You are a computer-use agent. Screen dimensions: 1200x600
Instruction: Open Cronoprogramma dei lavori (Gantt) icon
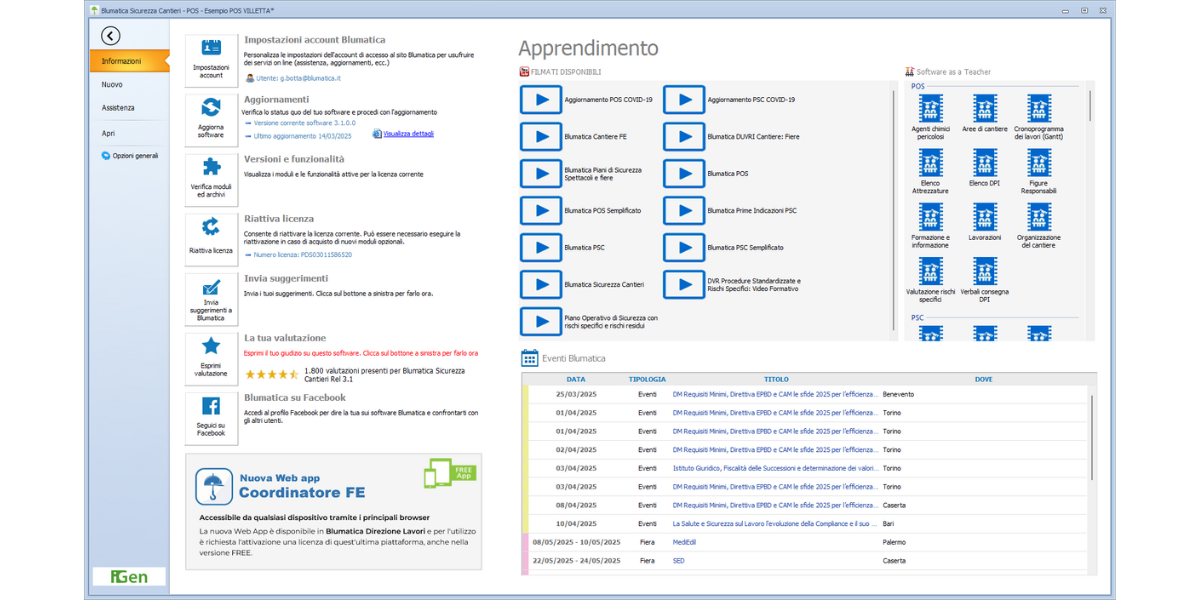1038,109
